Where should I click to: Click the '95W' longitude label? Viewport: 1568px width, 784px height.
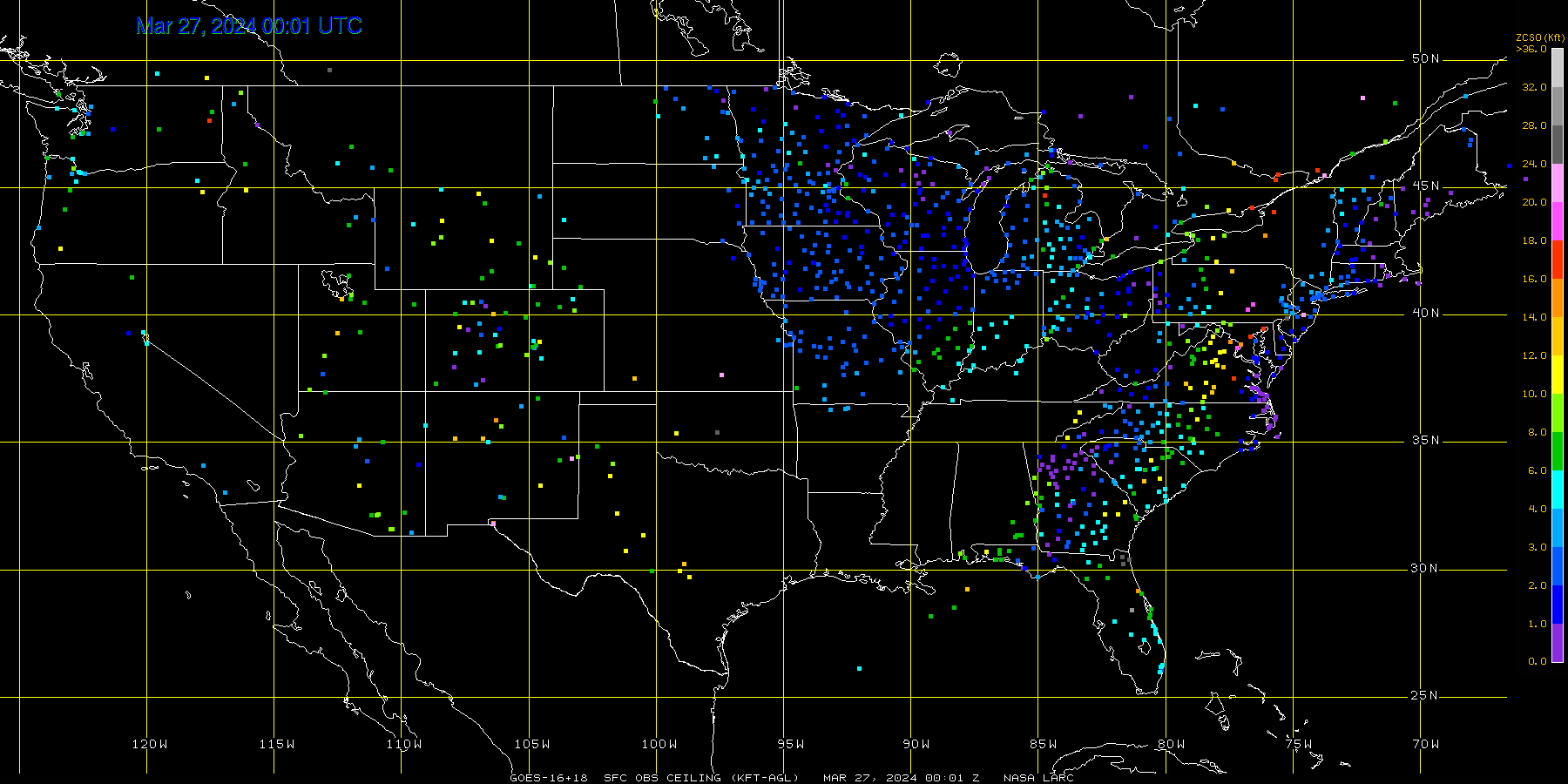pos(791,744)
